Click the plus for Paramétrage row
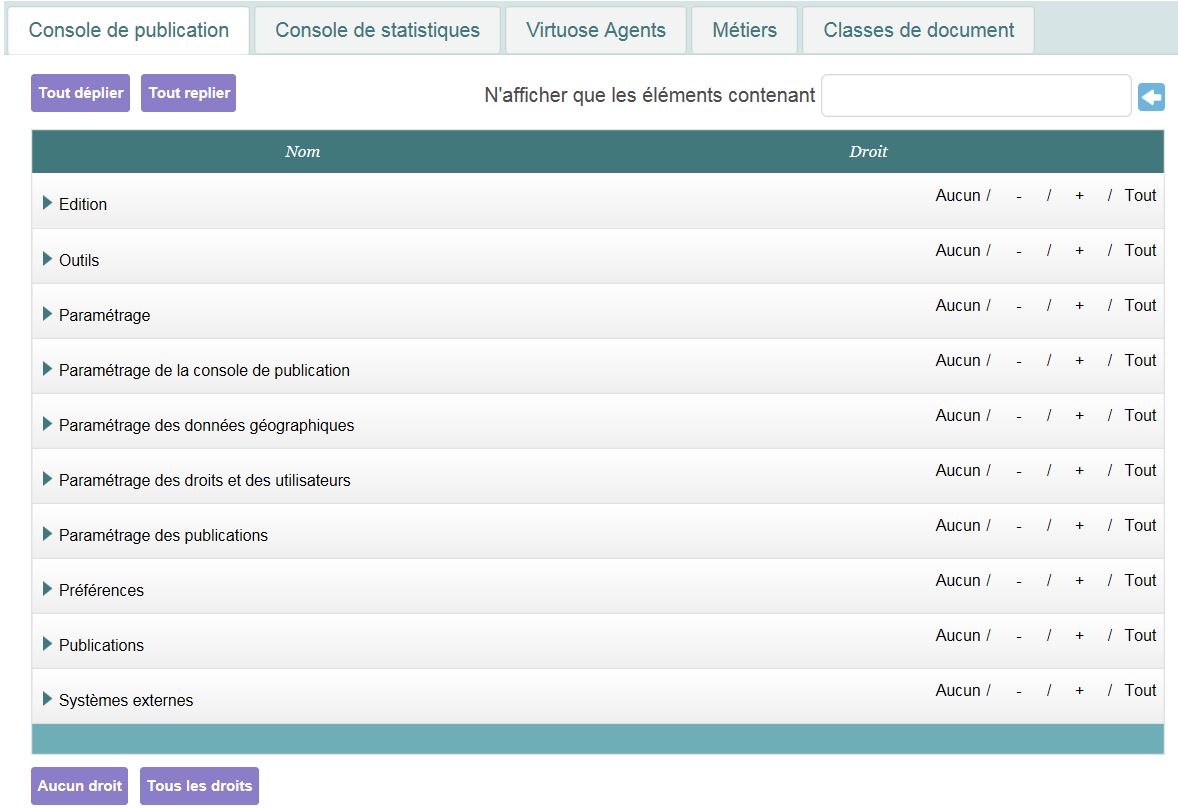The width and height of the screenshot is (1178, 809). (x=1079, y=306)
